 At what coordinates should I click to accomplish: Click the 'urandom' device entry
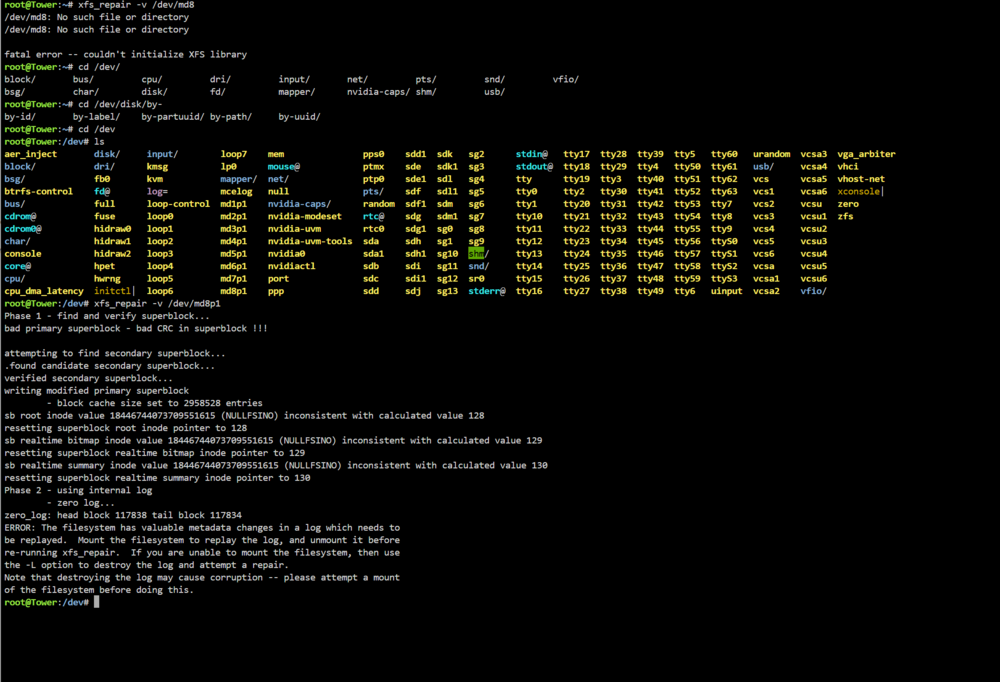[x=771, y=154]
